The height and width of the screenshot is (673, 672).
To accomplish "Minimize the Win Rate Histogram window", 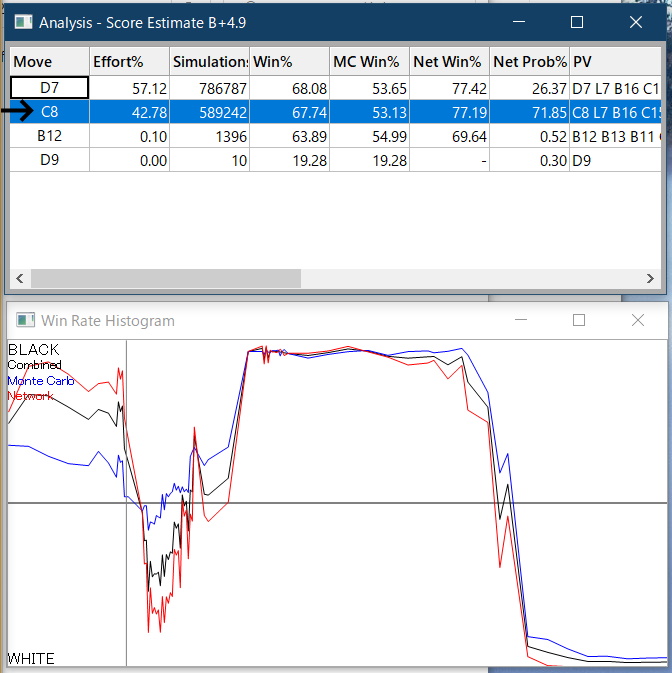I will [519, 320].
